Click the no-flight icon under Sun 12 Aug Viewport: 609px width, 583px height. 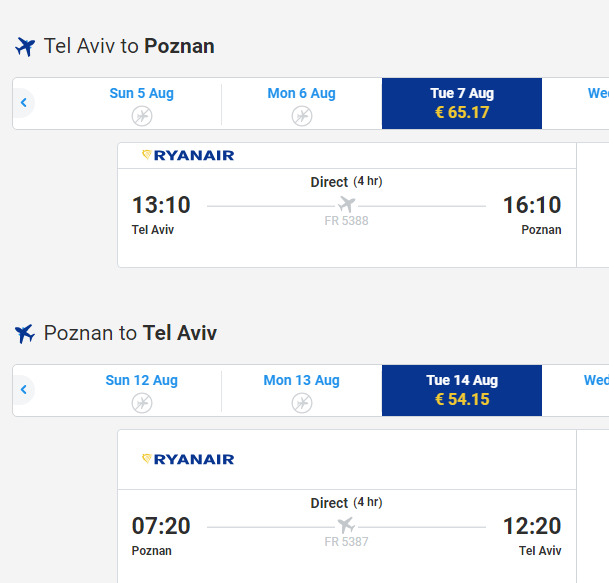pyautogui.click(x=142, y=403)
